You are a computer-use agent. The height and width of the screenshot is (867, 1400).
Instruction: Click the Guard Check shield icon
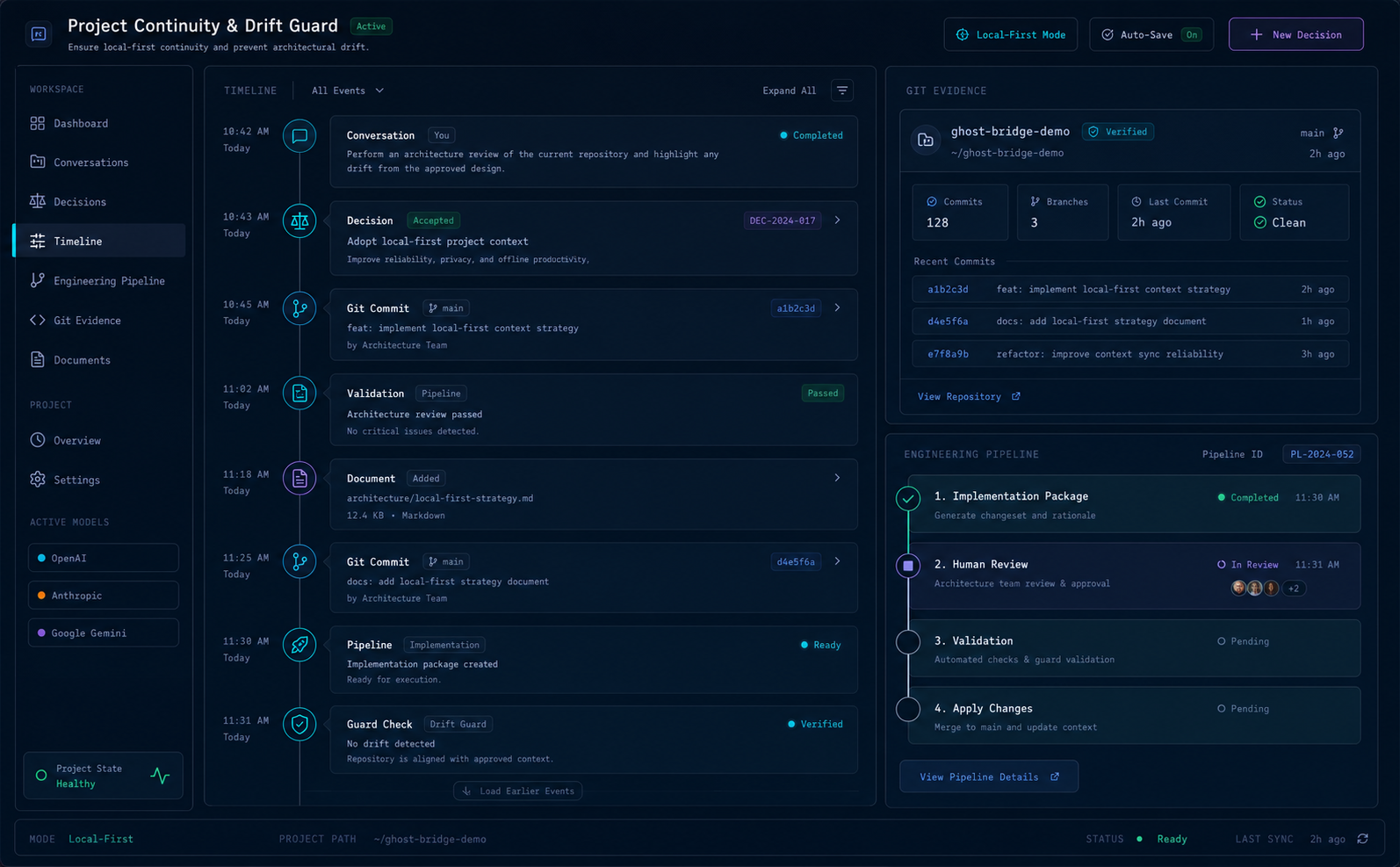299,725
